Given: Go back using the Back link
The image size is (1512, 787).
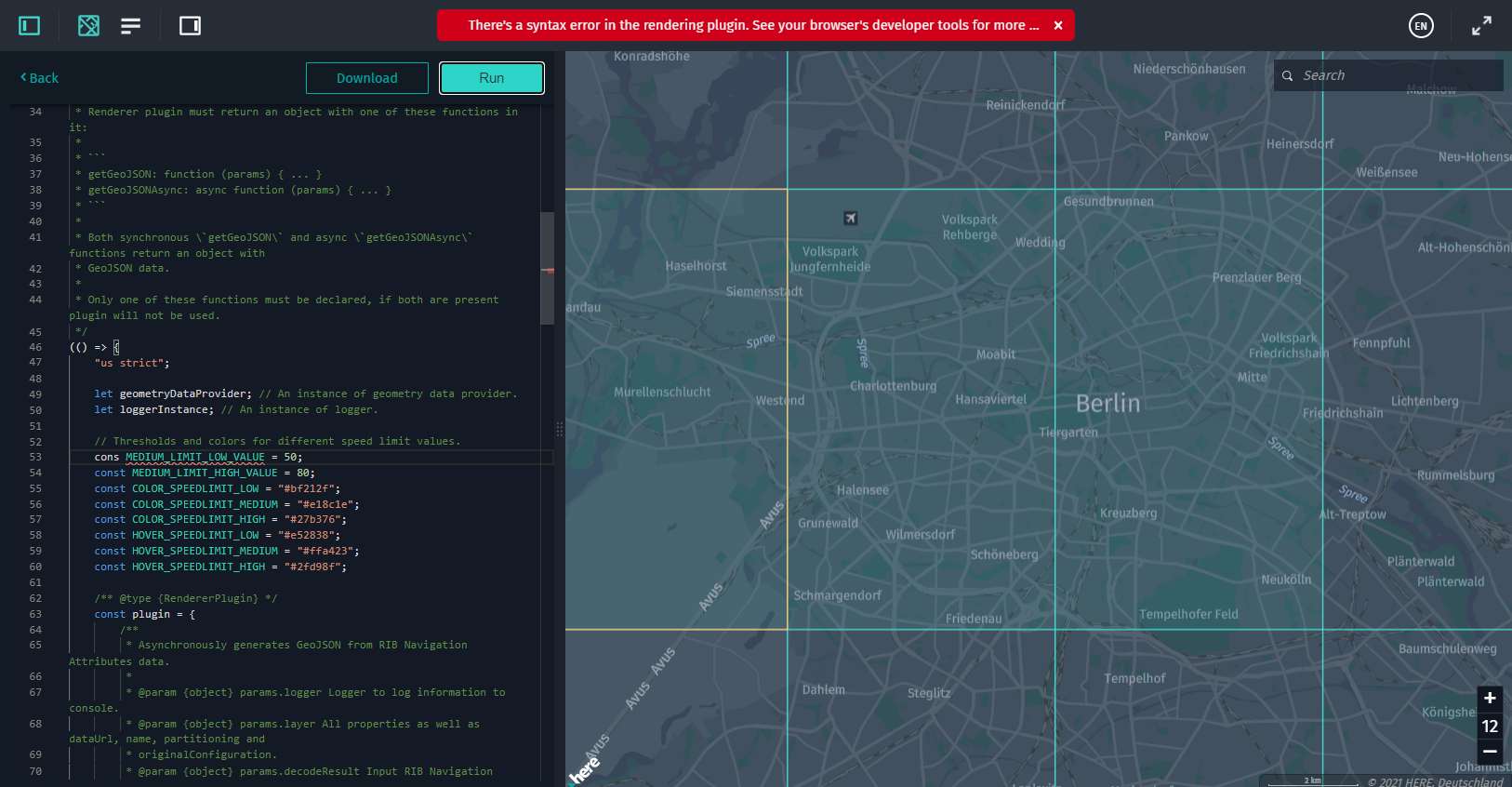Looking at the screenshot, I should point(40,78).
